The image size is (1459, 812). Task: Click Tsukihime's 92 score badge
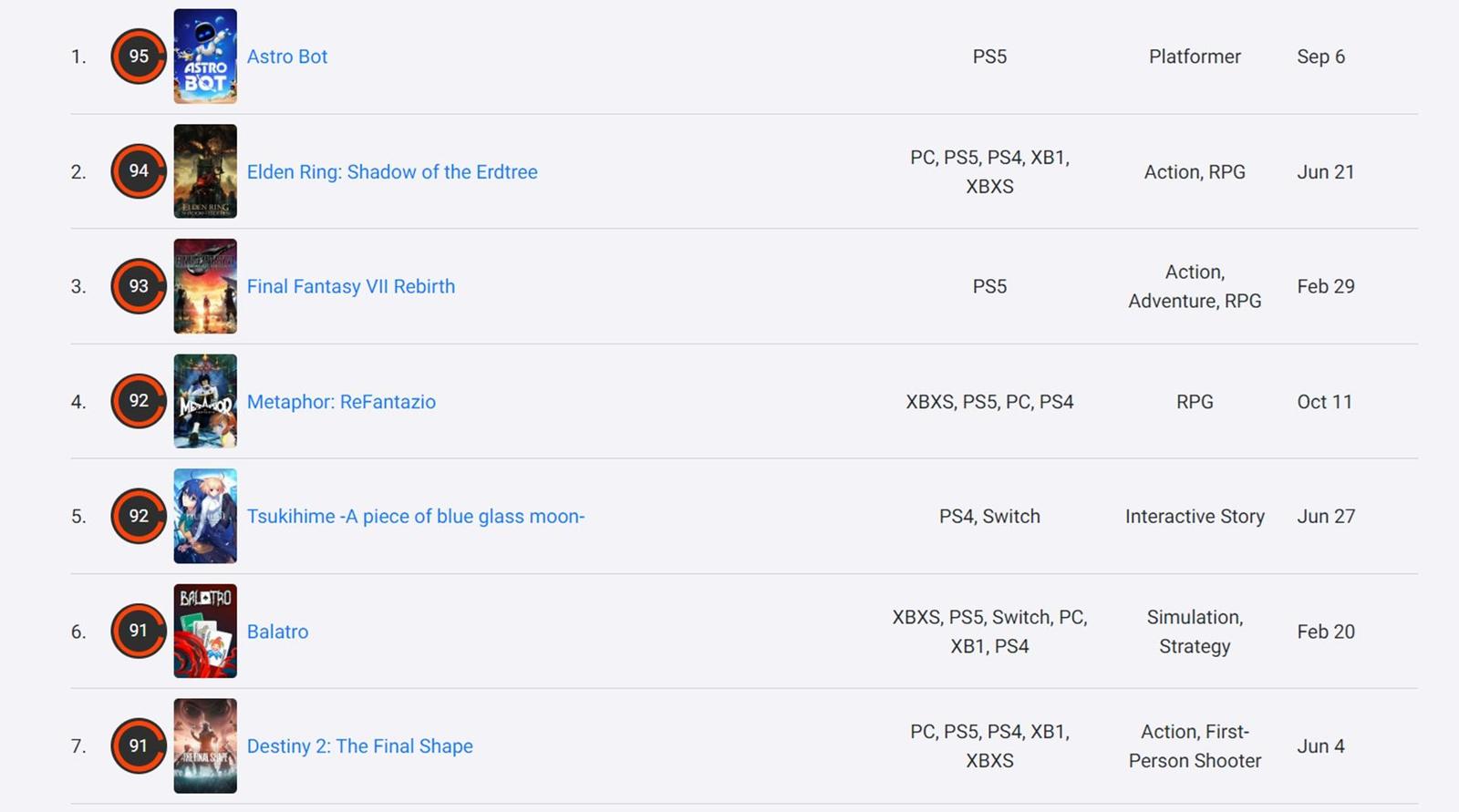coord(139,516)
